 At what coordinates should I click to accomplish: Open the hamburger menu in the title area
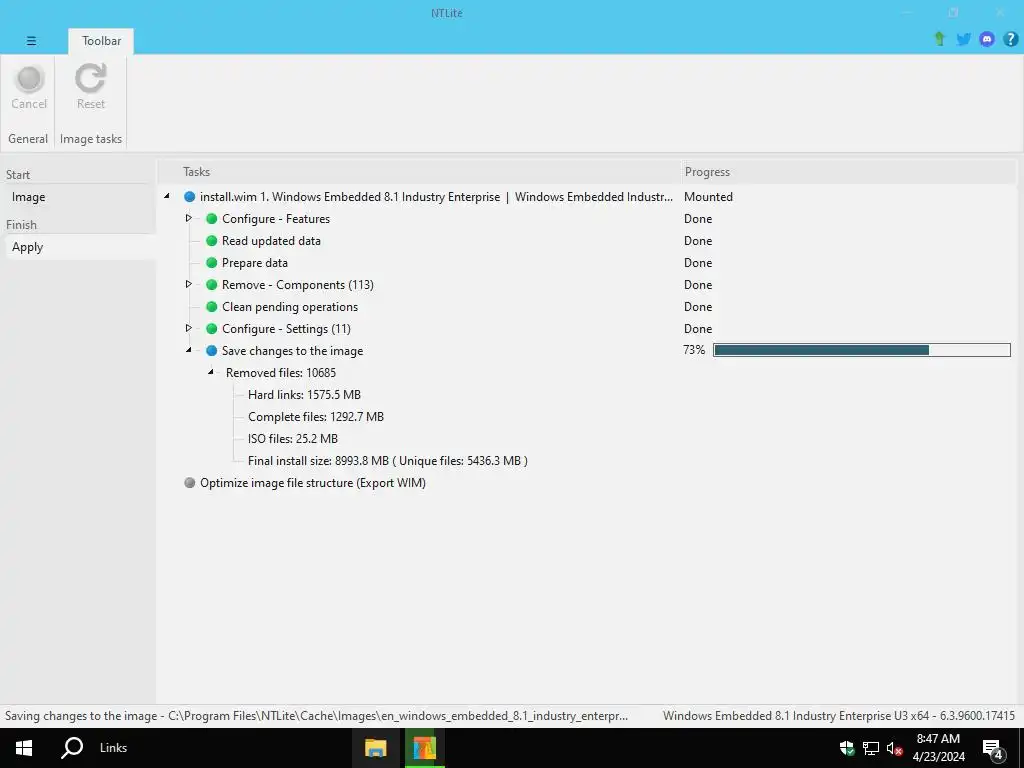tap(31, 40)
